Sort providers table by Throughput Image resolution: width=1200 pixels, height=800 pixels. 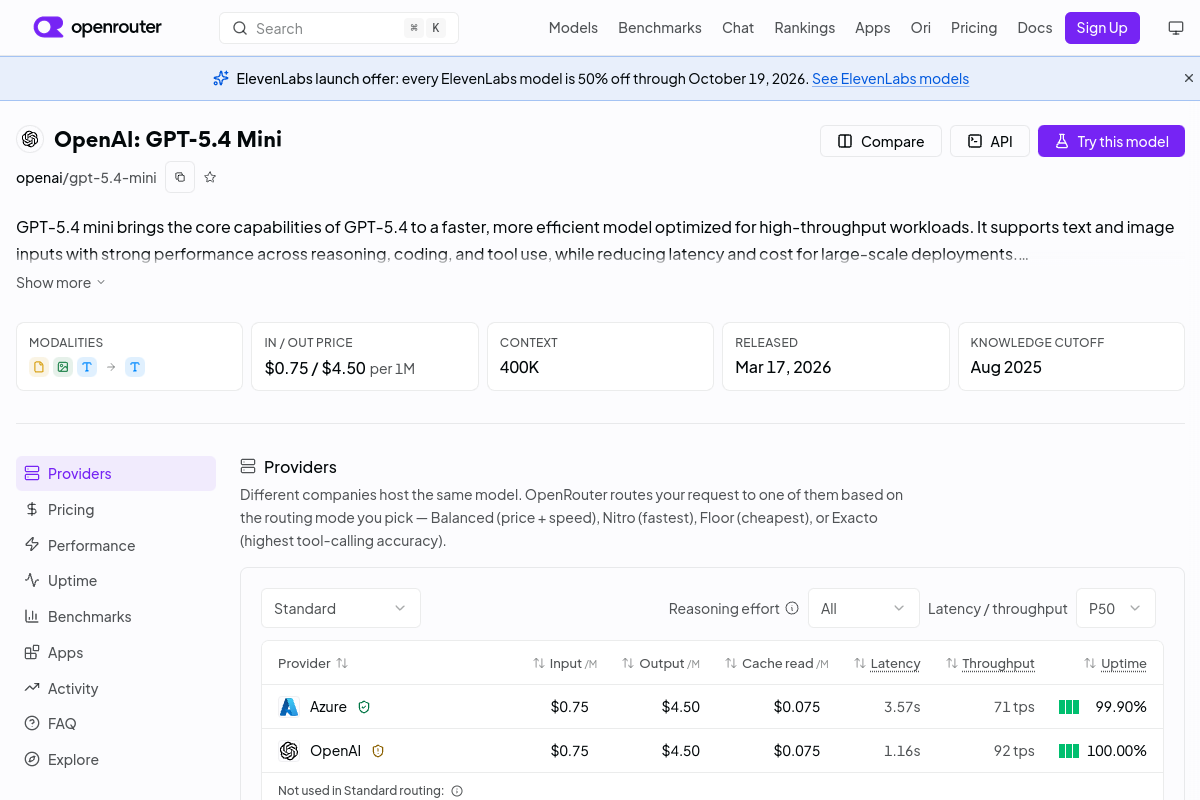click(990, 663)
